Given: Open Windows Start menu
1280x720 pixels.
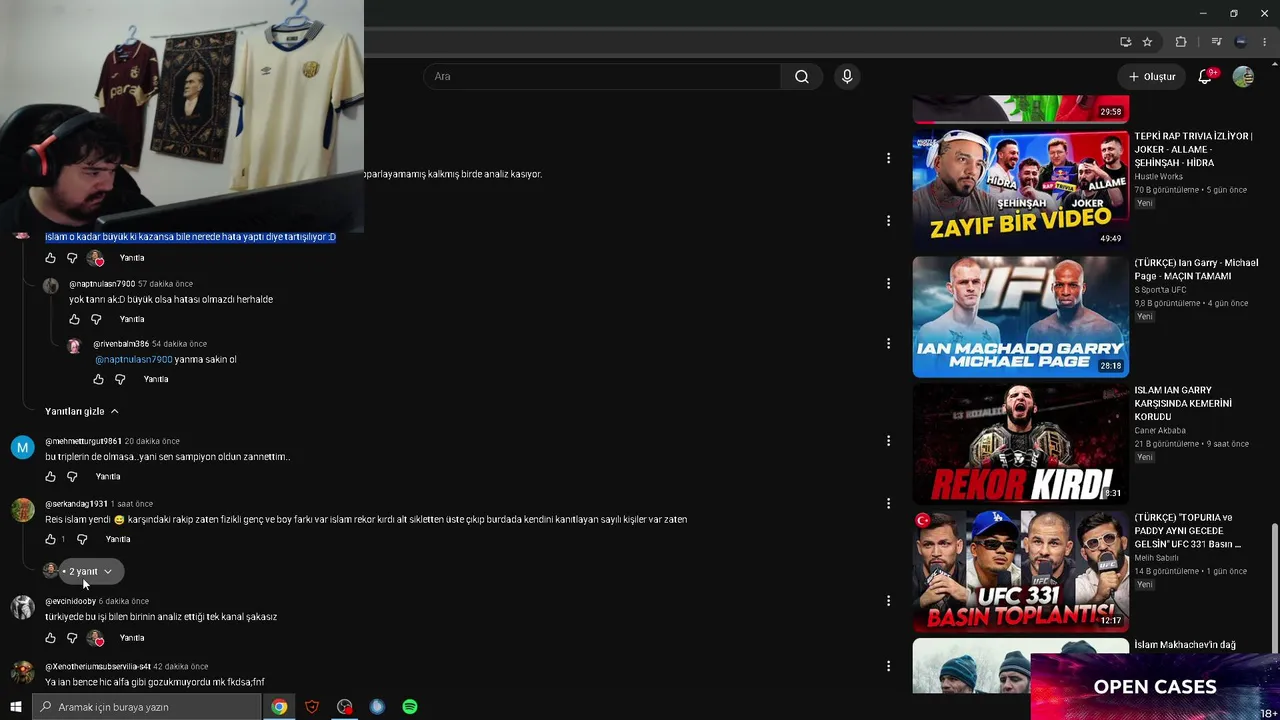Looking at the screenshot, I should coord(15,707).
